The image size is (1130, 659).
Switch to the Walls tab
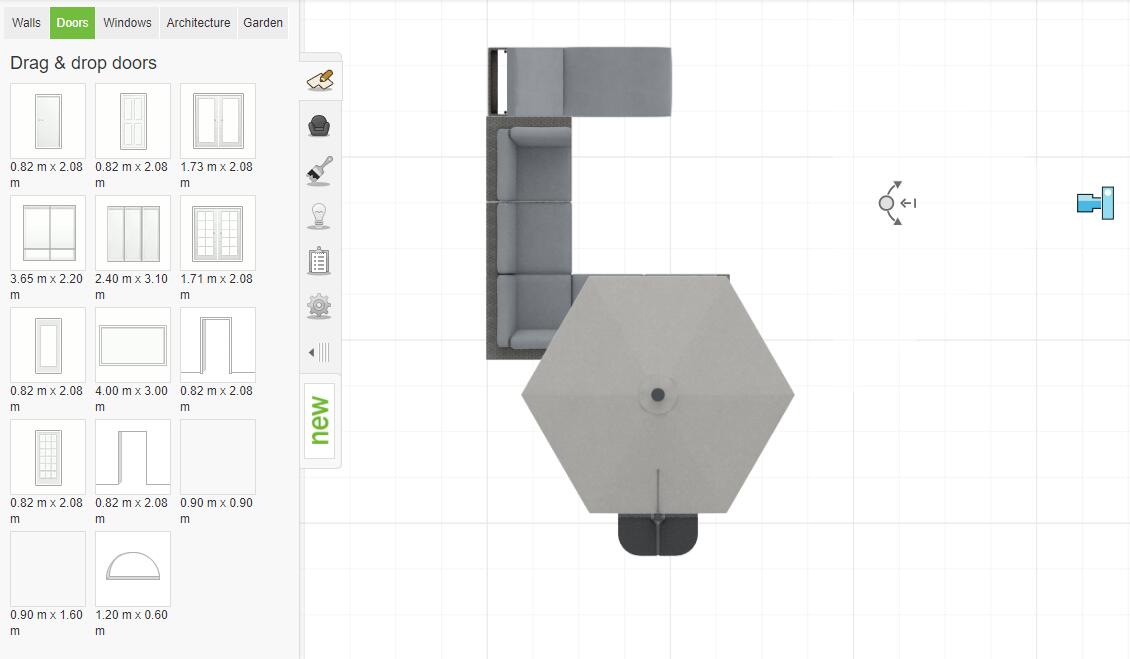click(26, 22)
